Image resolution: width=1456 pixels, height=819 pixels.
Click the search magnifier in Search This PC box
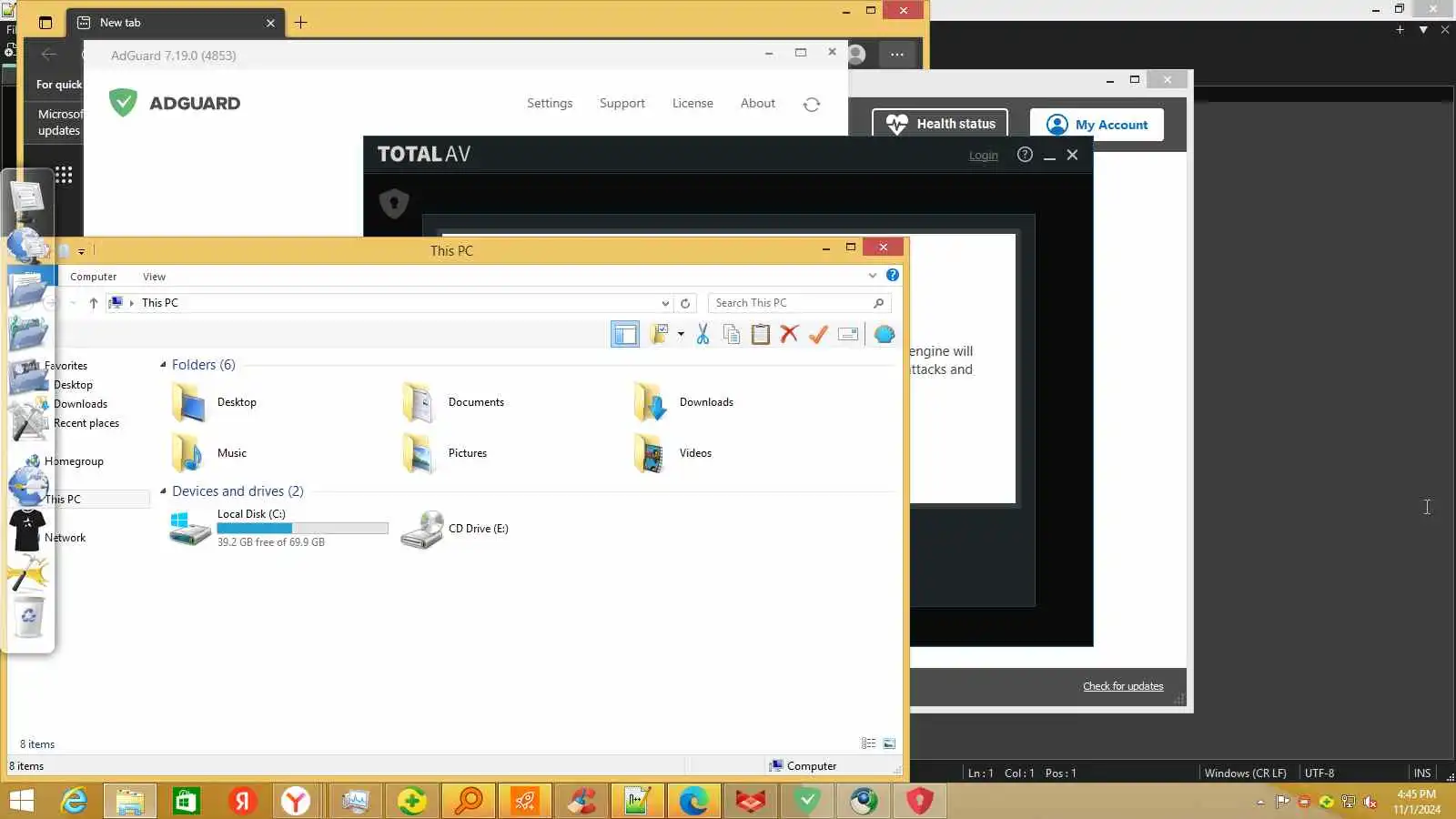(878, 303)
